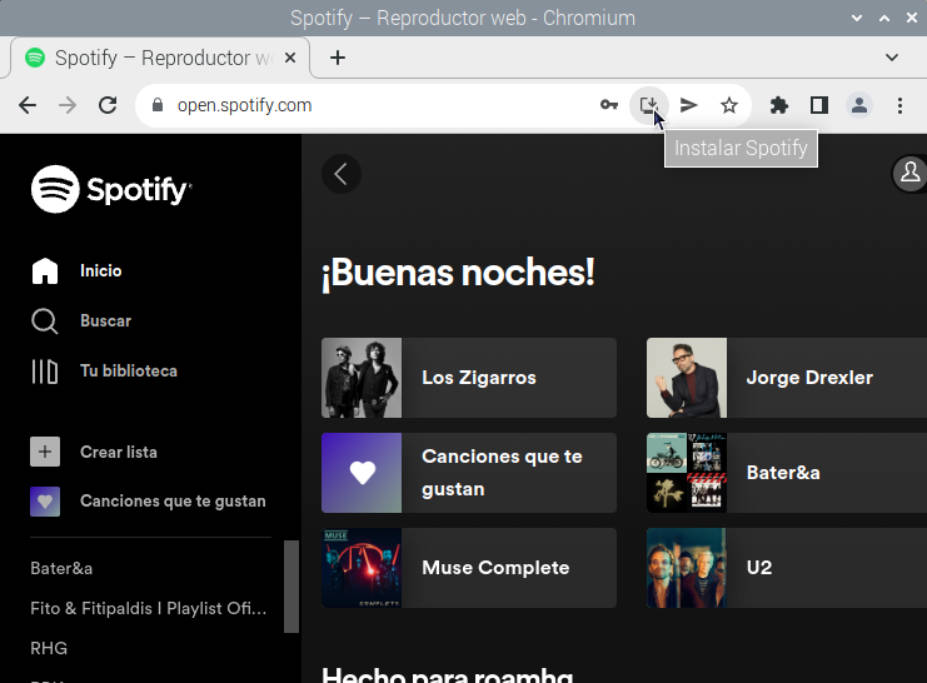
Task: Click the Crear lista plus button
Action: pyautogui.click(x=45, y=452)
